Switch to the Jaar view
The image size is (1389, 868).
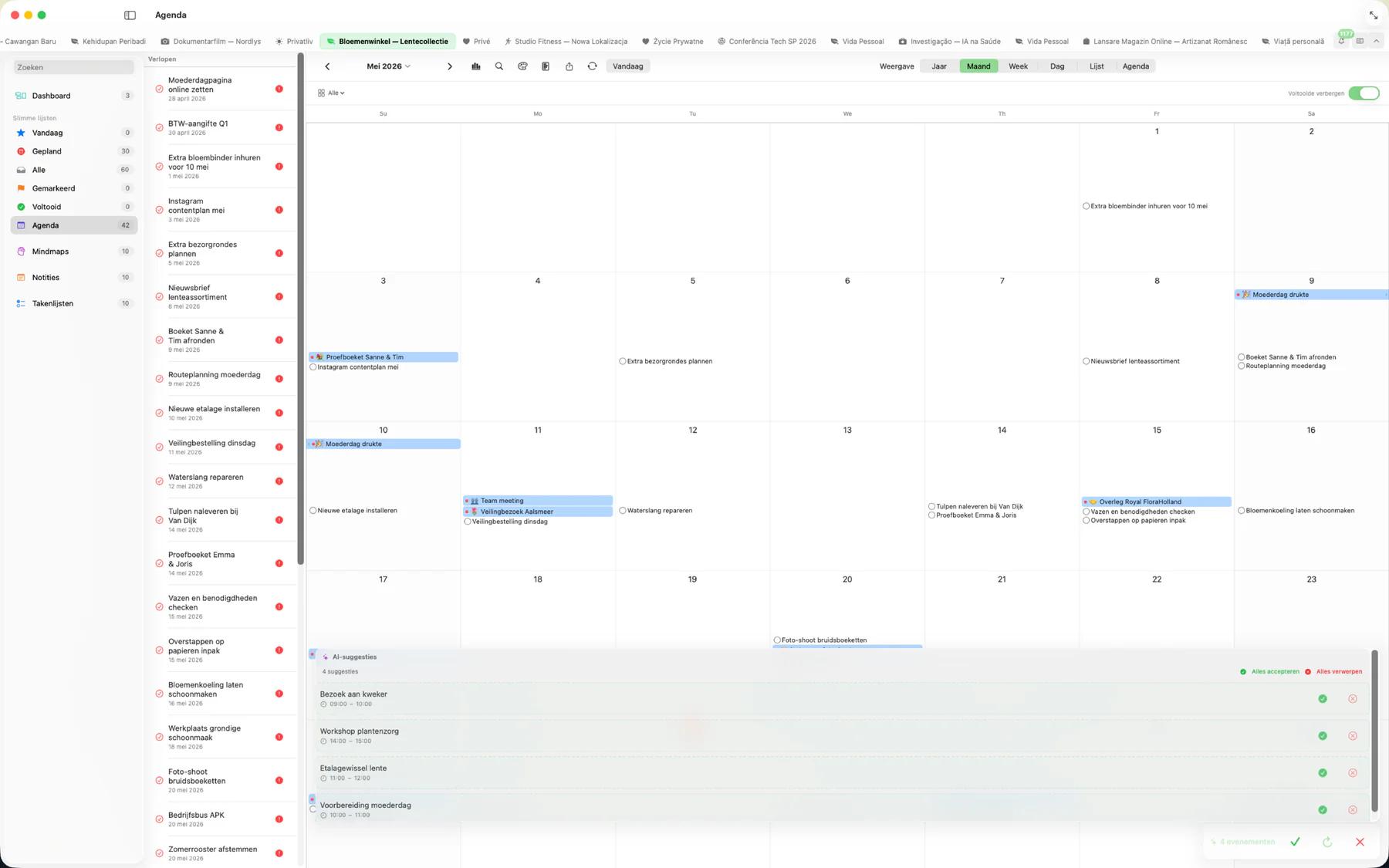pos(939,66)
